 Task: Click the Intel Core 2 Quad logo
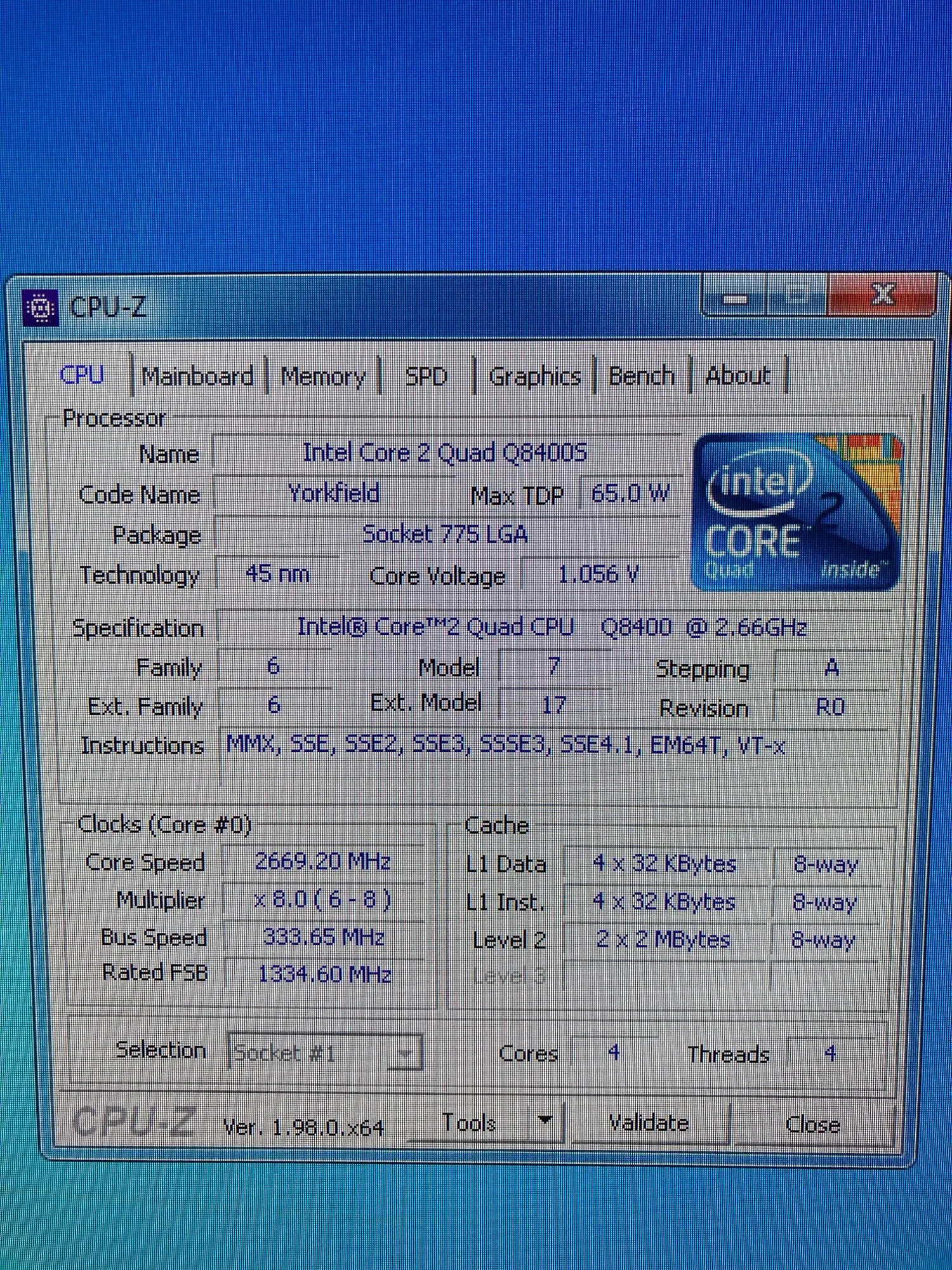click(x=797, y=512)
